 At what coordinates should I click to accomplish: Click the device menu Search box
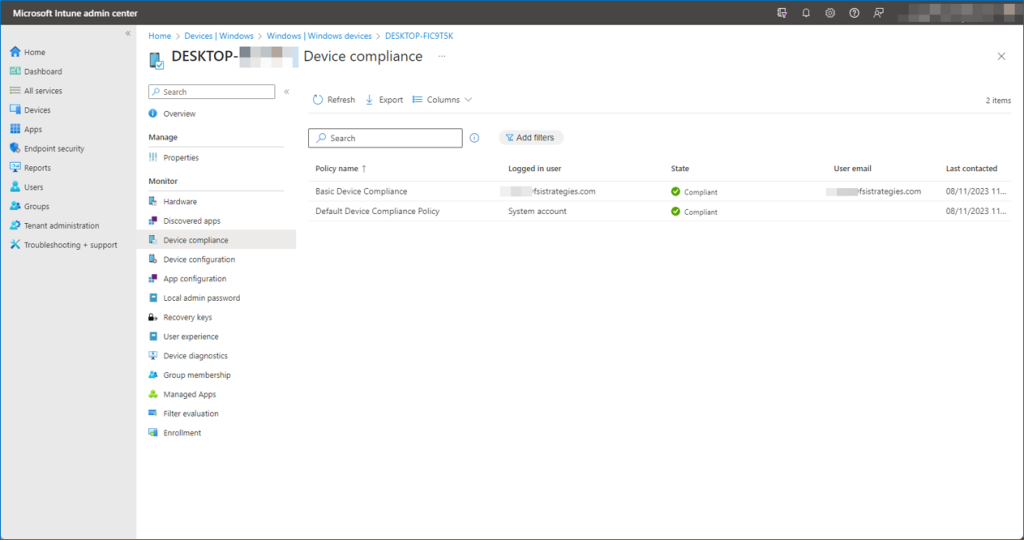[x=212, y=92]
